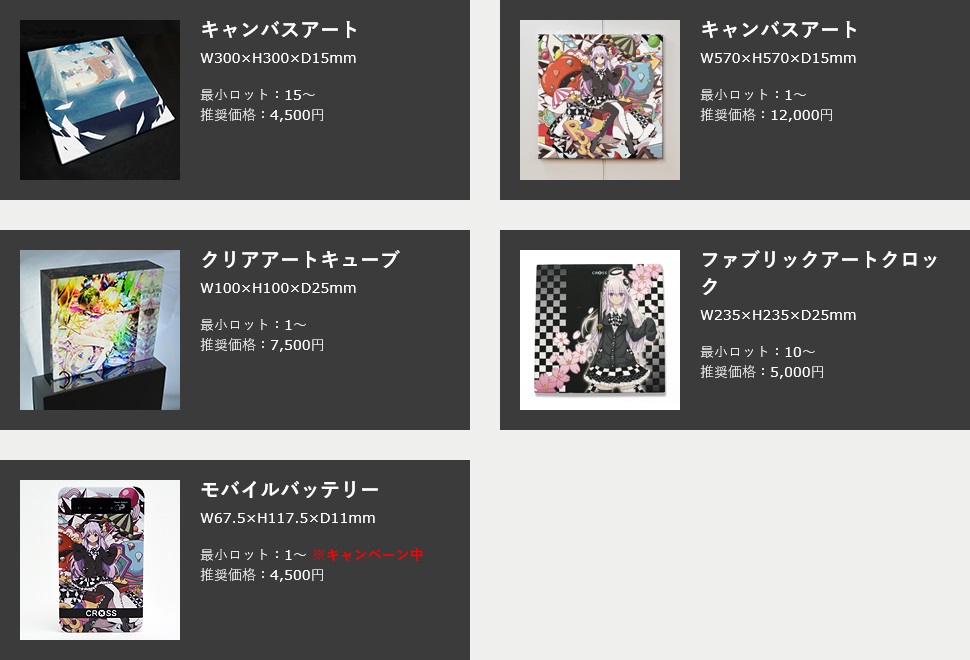The width and height of the screenshot is (970, 660).
Task: Select the キャンバスアート title for the W300 item
Action: click(x=279, y=29)
